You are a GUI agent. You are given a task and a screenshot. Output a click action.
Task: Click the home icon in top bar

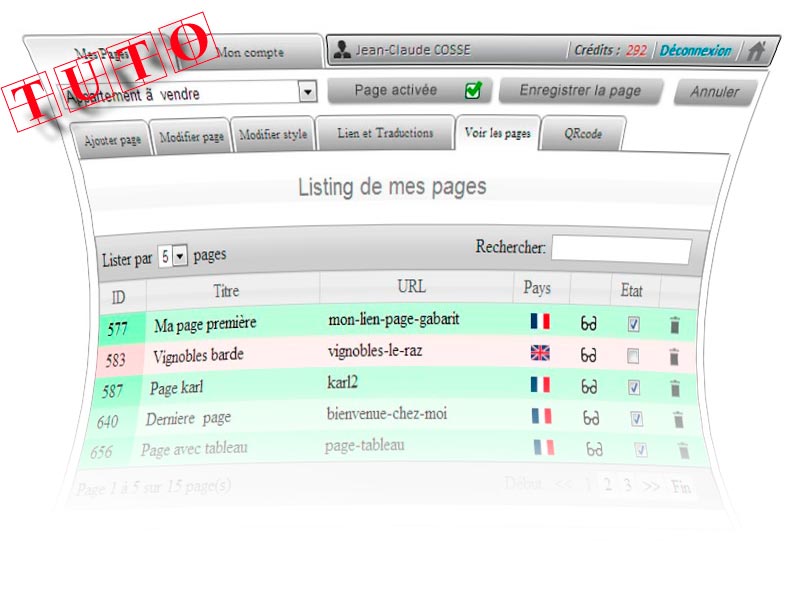click(x=757, y=51)
